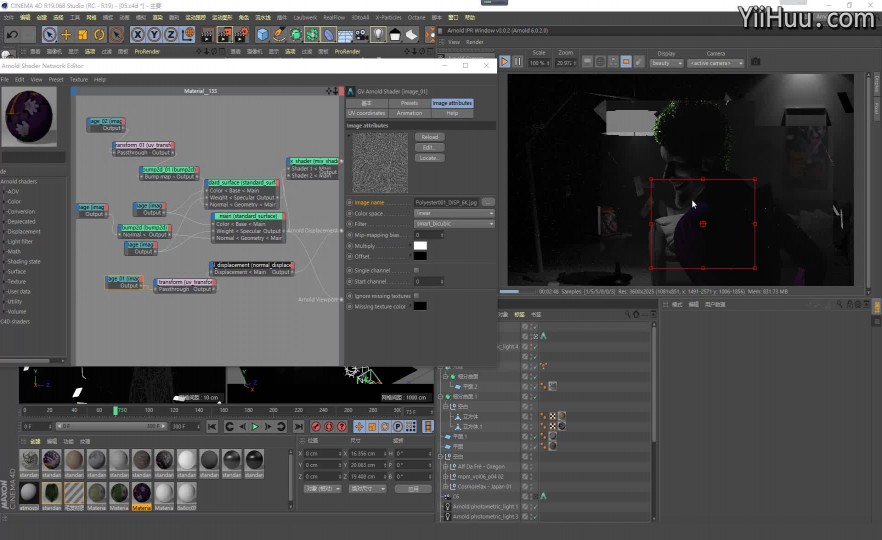Open the Presets tab
The width and height of the screenshot is (882, 540).
[x=410, y=103]
